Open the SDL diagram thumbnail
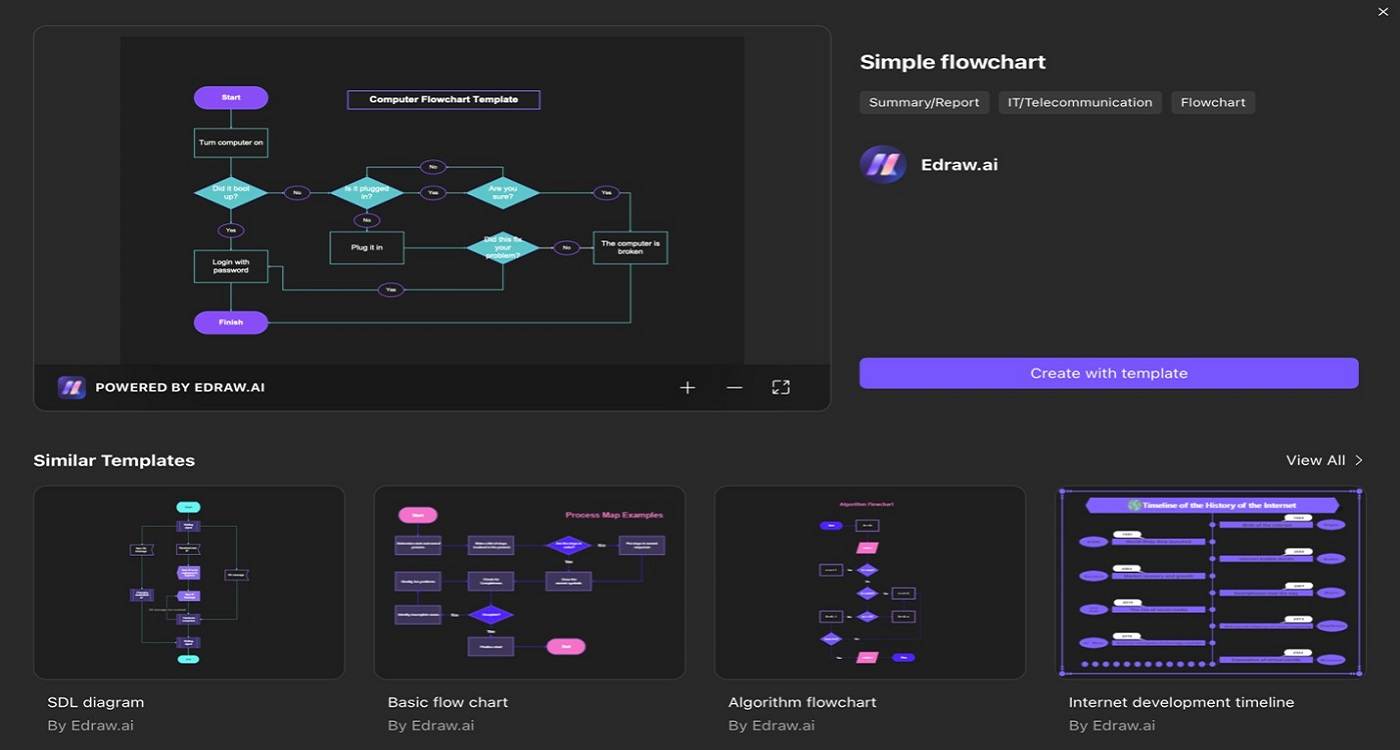 [x=189, y=583]
